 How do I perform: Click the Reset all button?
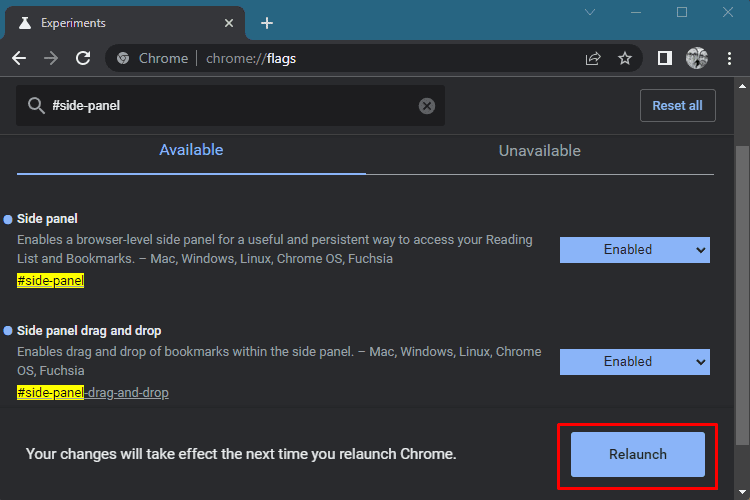click(x=678, y=106)
